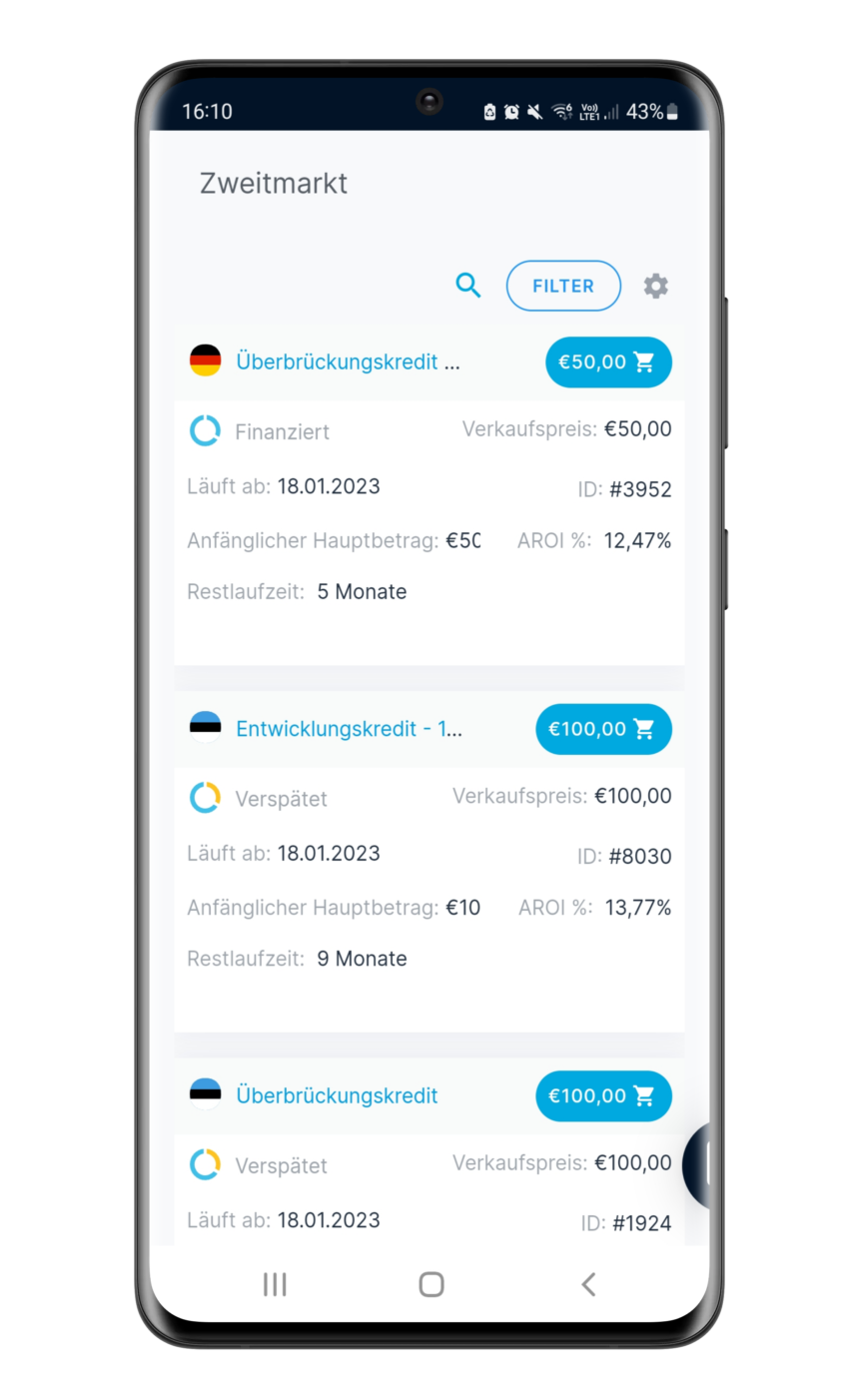Open the FILTER options
The width and height of the screenshot is (859, 1400).
tap(563, 286)
